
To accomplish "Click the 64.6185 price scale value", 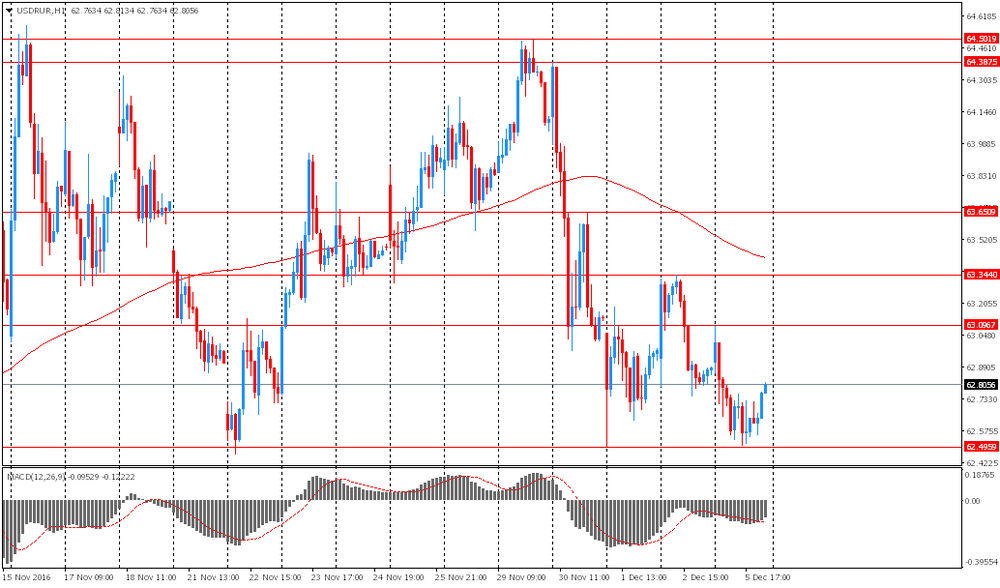I will [x=982, y=16].
